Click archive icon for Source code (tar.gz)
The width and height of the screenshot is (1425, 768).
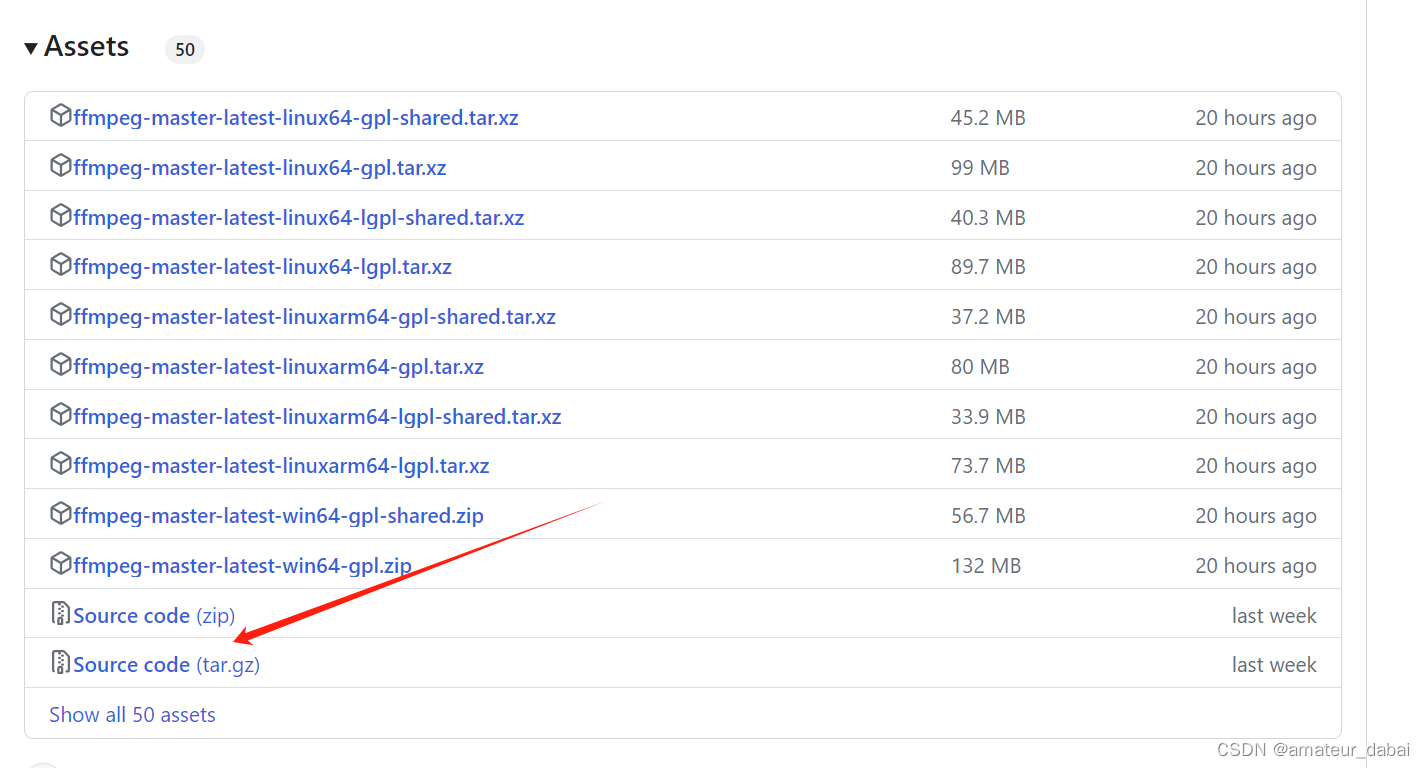pyautogui.click(x=61, y=663)
